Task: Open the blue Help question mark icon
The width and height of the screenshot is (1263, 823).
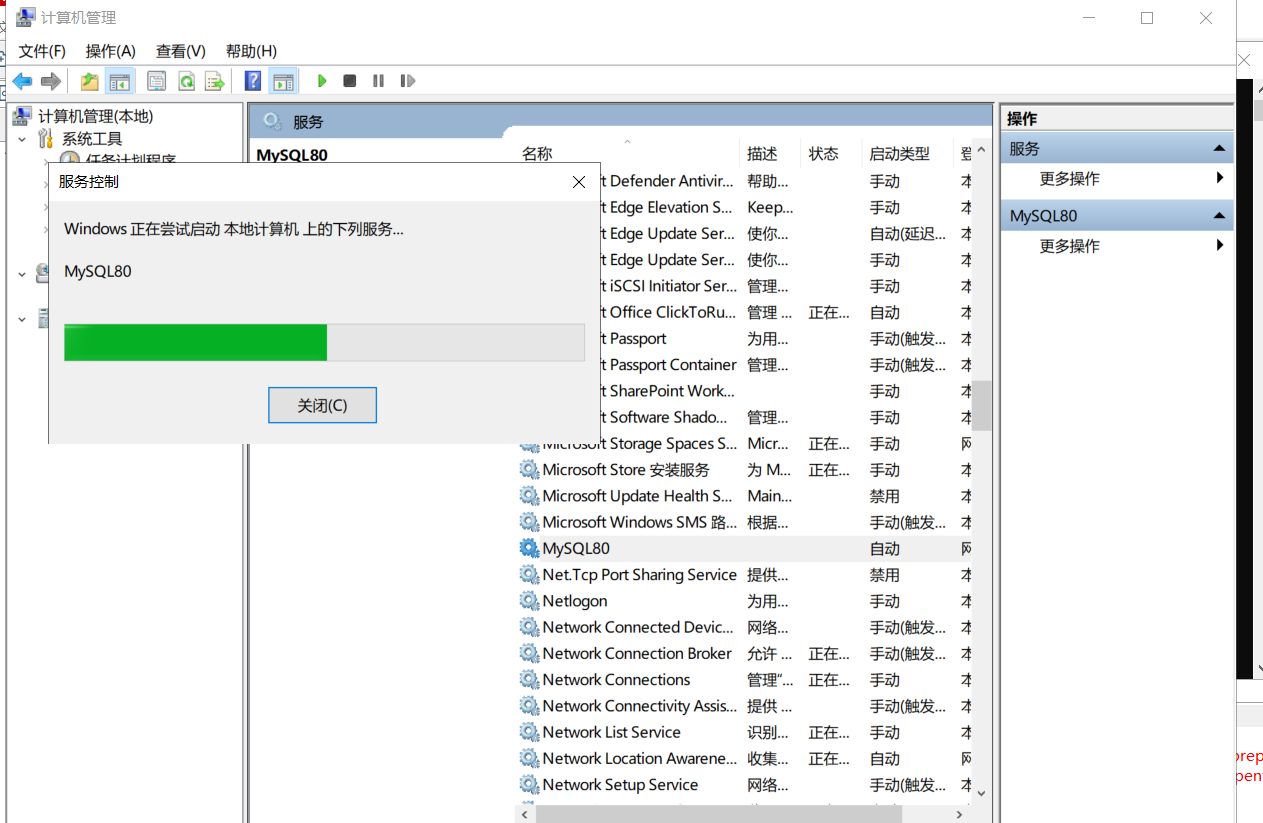Action: [253, 81]
